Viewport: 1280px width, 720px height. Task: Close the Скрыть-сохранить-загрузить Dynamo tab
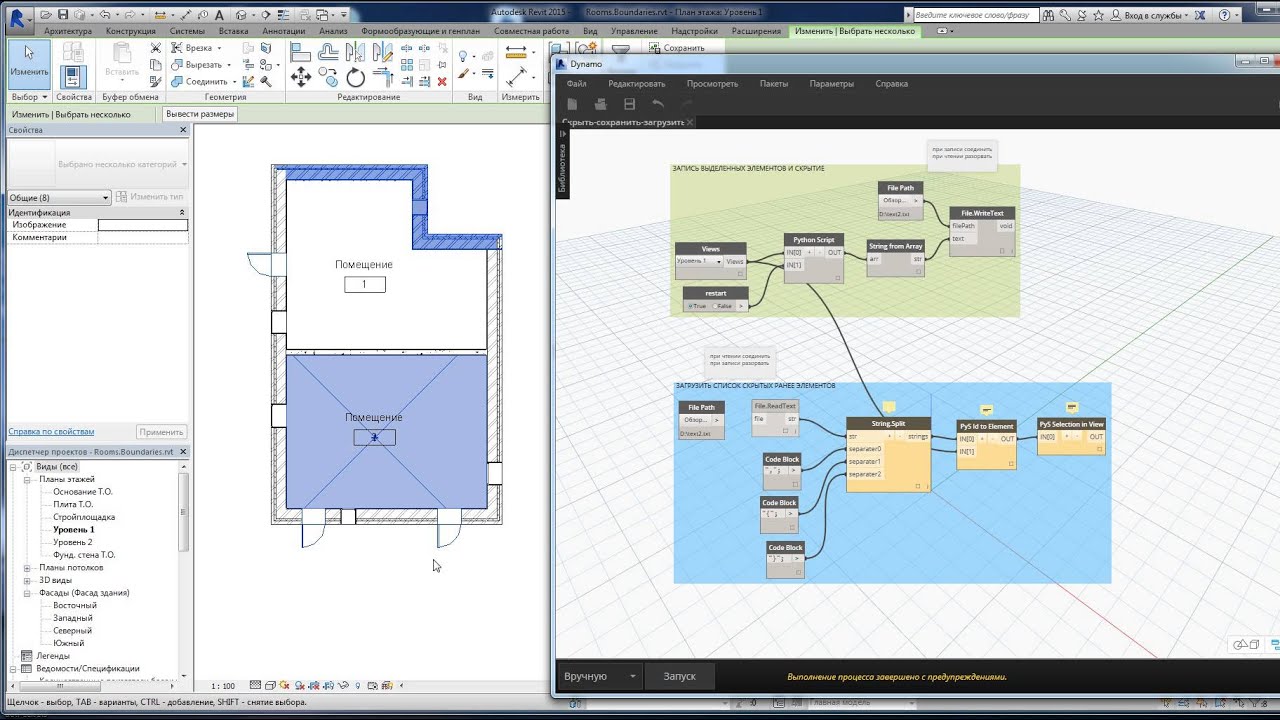(x=690, y=122)
